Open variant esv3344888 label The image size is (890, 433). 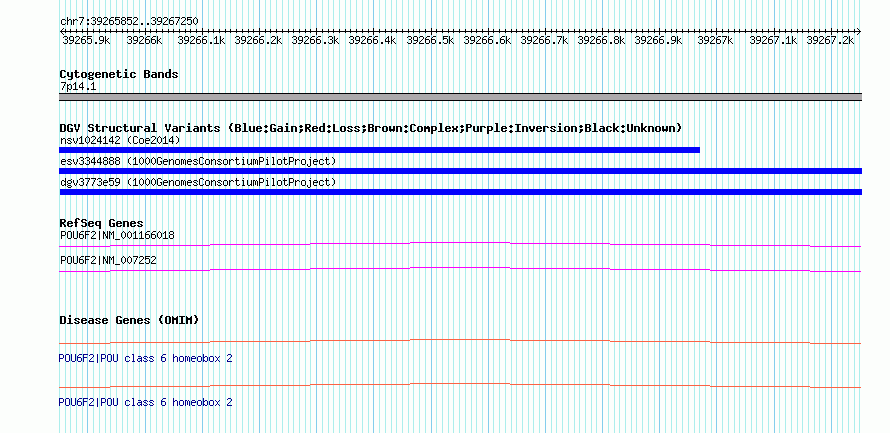click(x=198, y=161)
